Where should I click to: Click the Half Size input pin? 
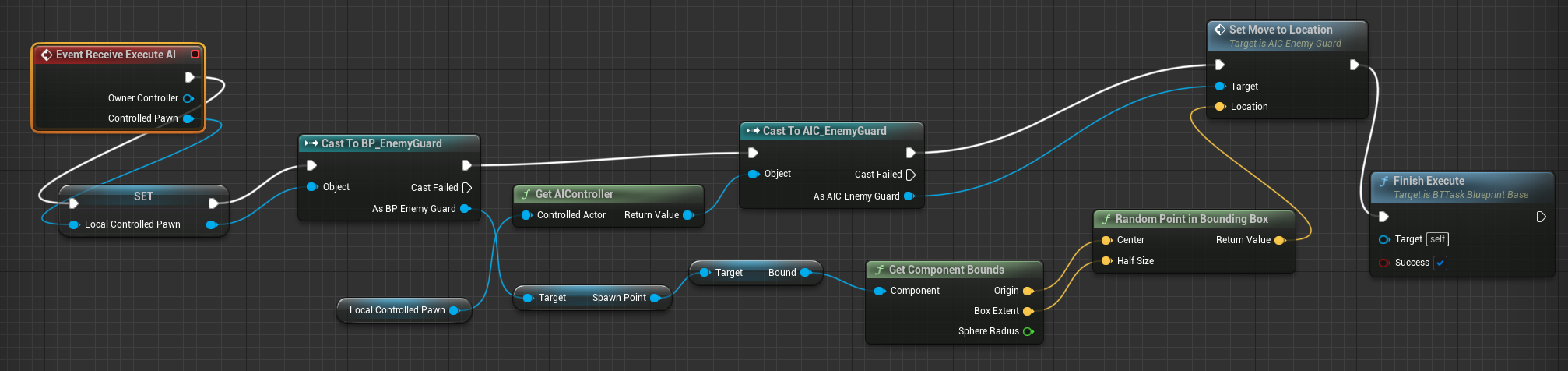[x=1106, y=261]
